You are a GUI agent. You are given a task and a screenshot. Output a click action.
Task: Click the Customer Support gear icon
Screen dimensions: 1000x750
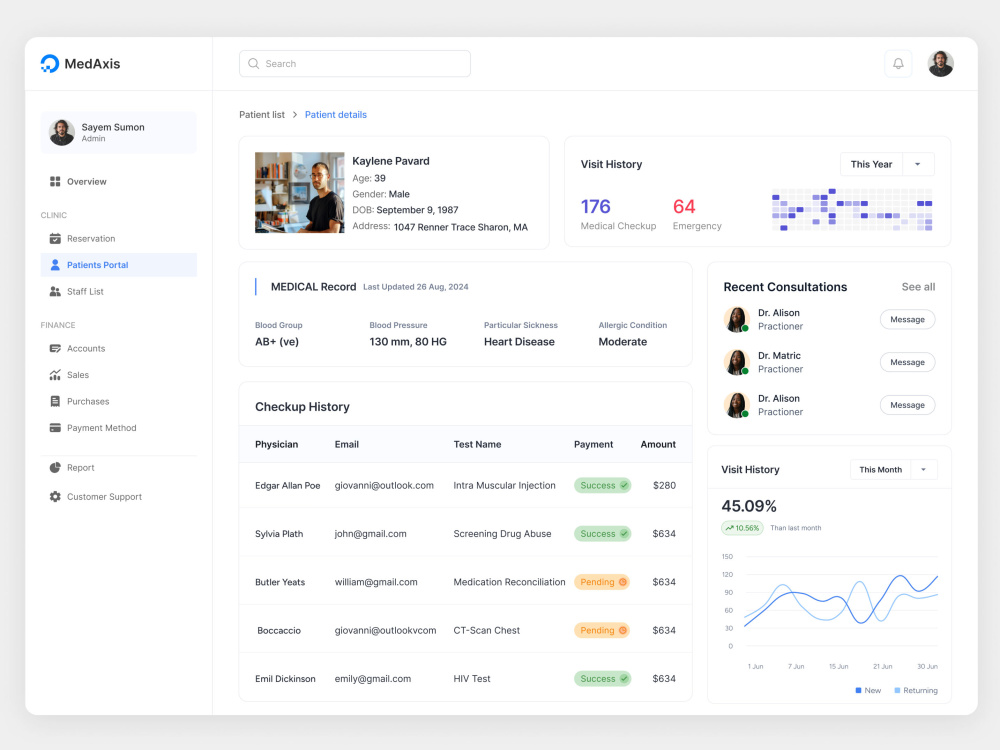tap(55, 497)
